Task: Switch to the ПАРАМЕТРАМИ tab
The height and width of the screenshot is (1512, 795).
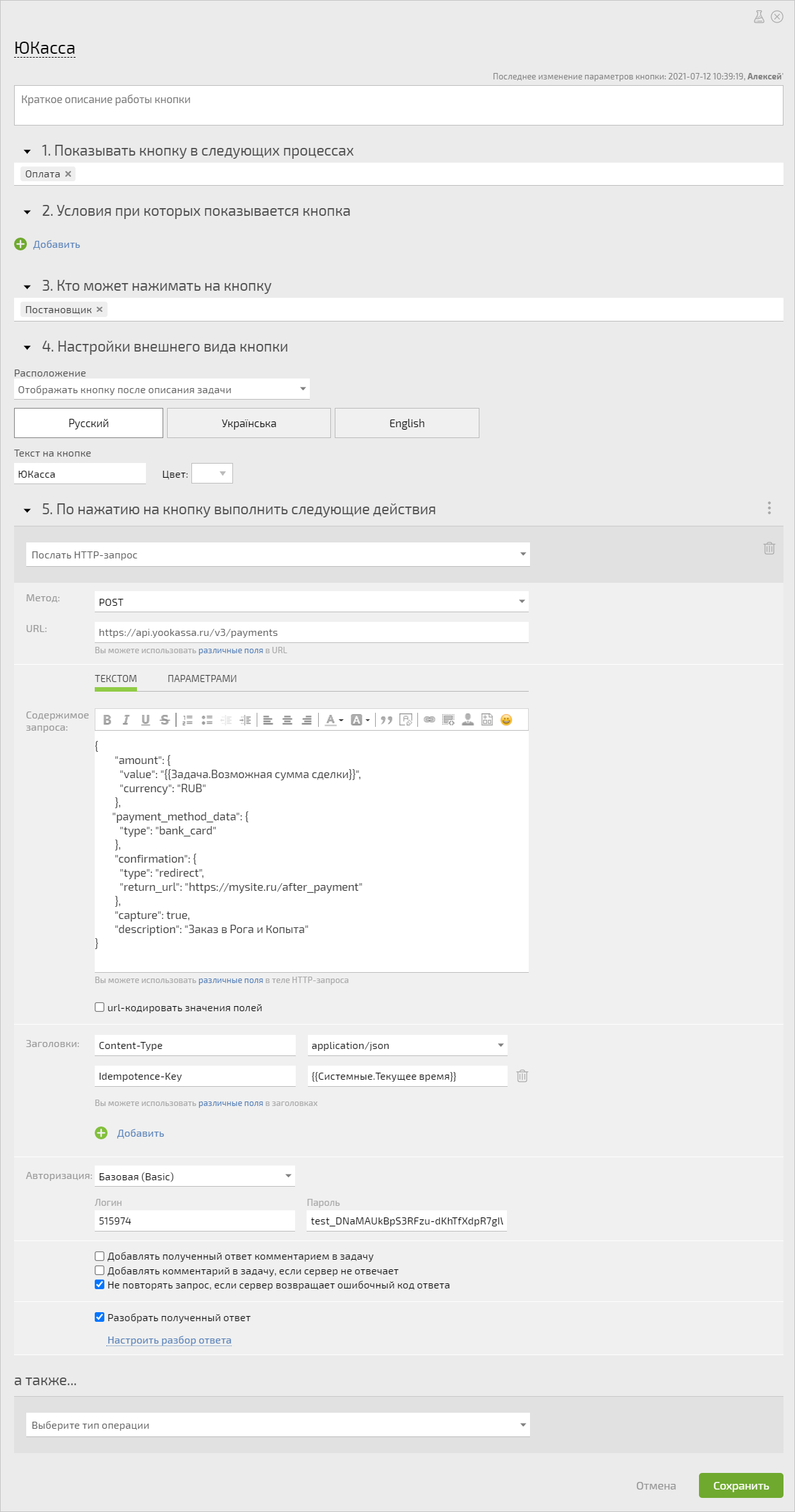Action: [x=202, y=679]
